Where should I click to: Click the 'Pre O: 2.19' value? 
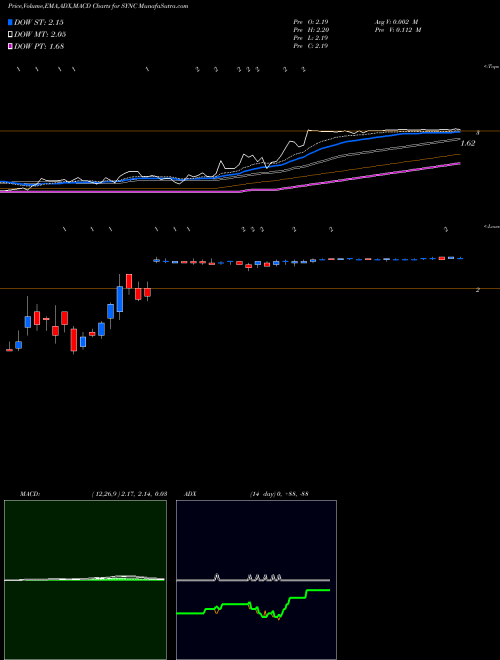(311, 21)
